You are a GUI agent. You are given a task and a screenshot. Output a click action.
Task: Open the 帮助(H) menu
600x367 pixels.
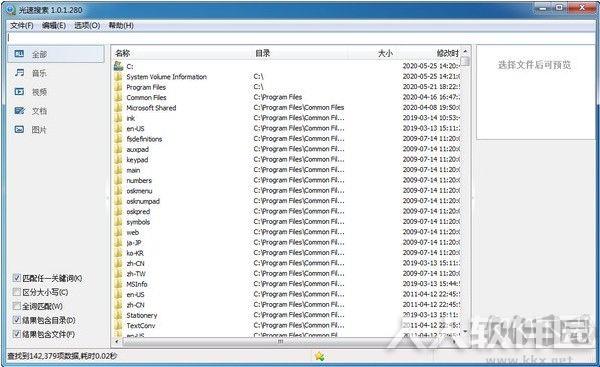coord(121,26)
